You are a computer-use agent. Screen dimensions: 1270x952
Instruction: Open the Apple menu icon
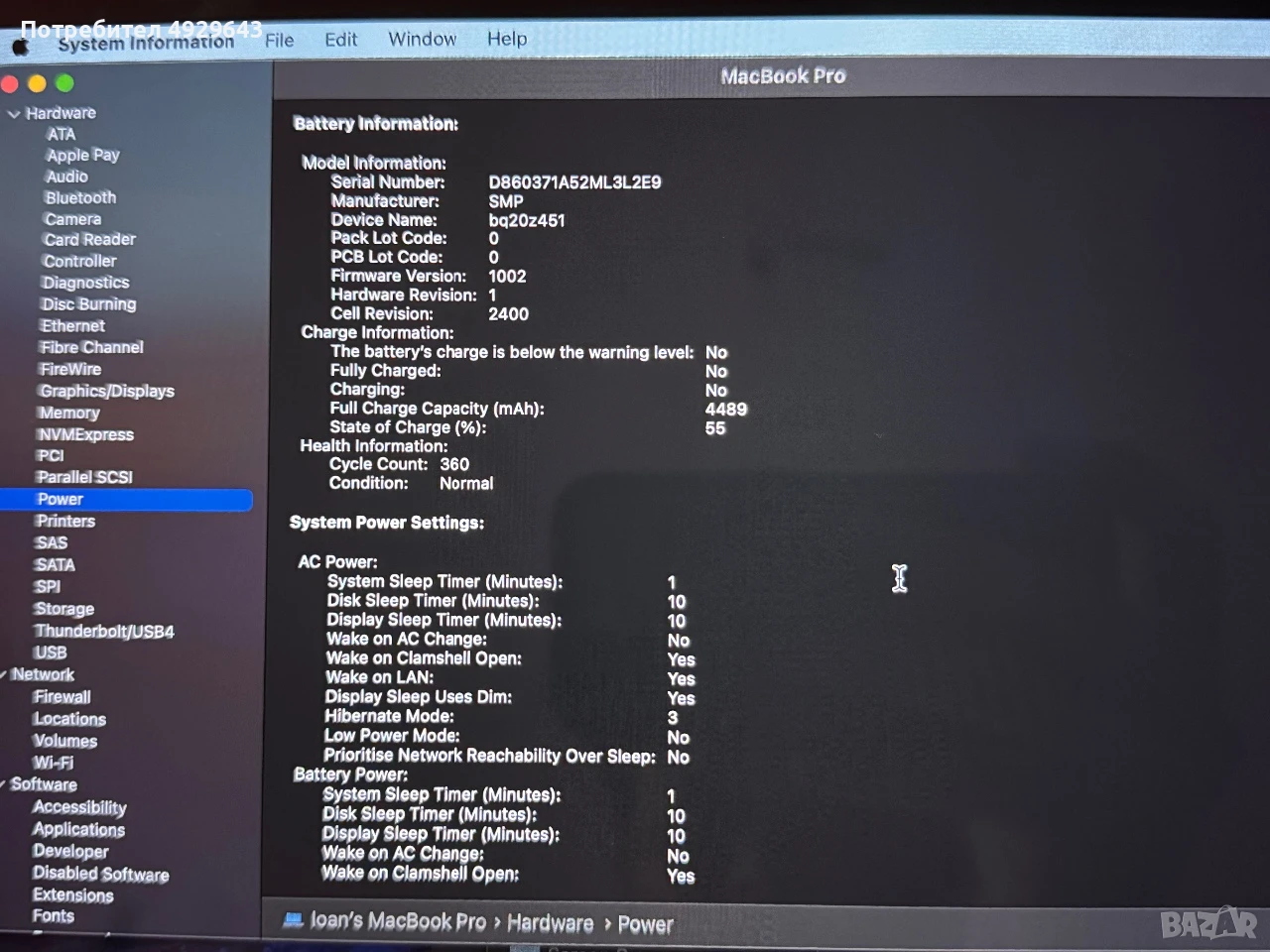coord(20,46)
